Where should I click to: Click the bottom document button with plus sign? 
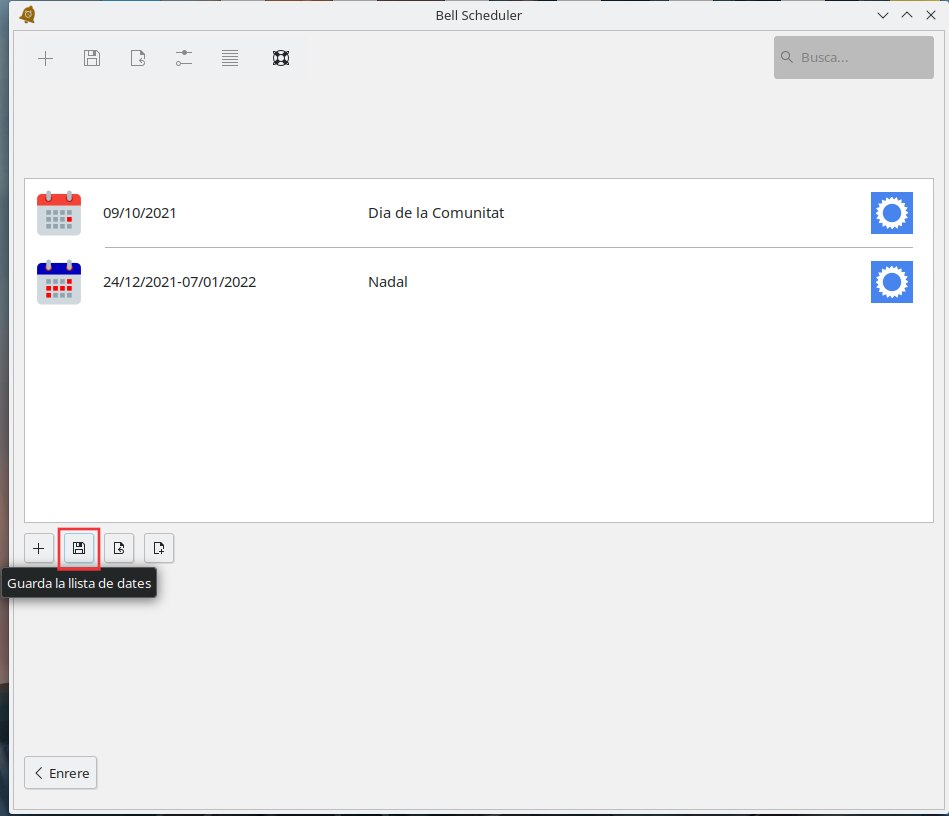159,548
